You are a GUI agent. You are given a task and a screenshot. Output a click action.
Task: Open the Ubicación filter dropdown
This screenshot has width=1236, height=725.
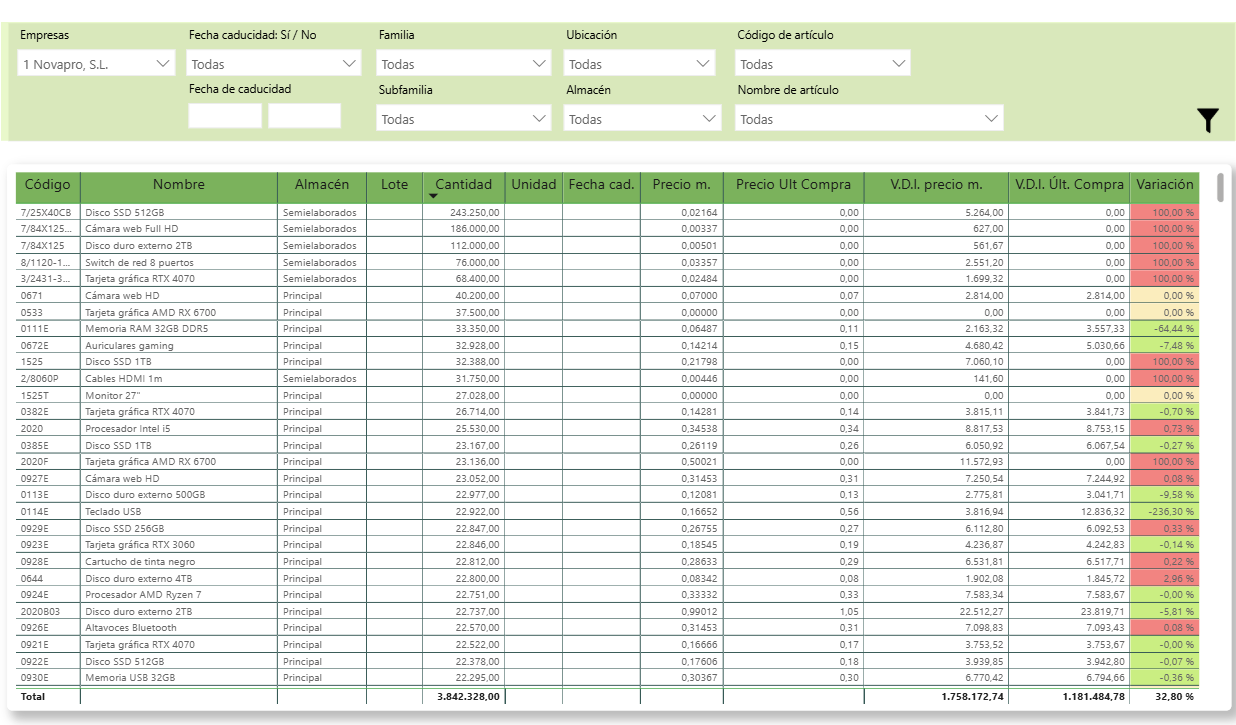640,64
